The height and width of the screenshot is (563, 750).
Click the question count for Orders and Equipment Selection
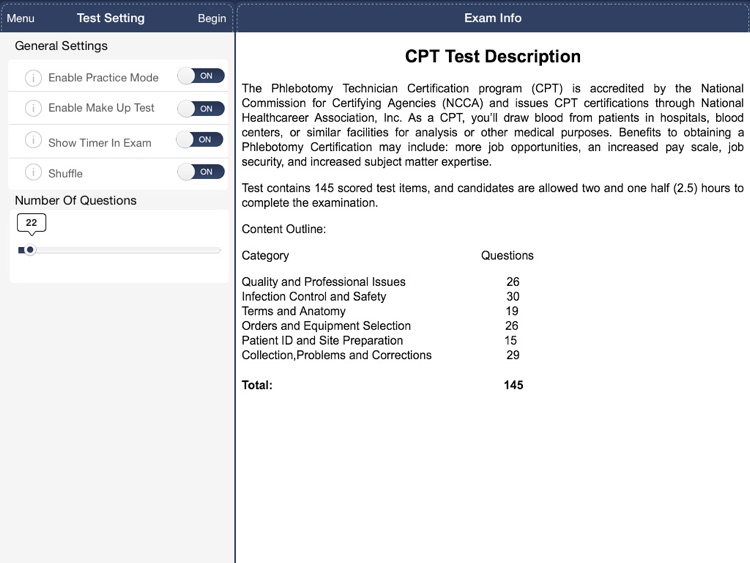512,326
